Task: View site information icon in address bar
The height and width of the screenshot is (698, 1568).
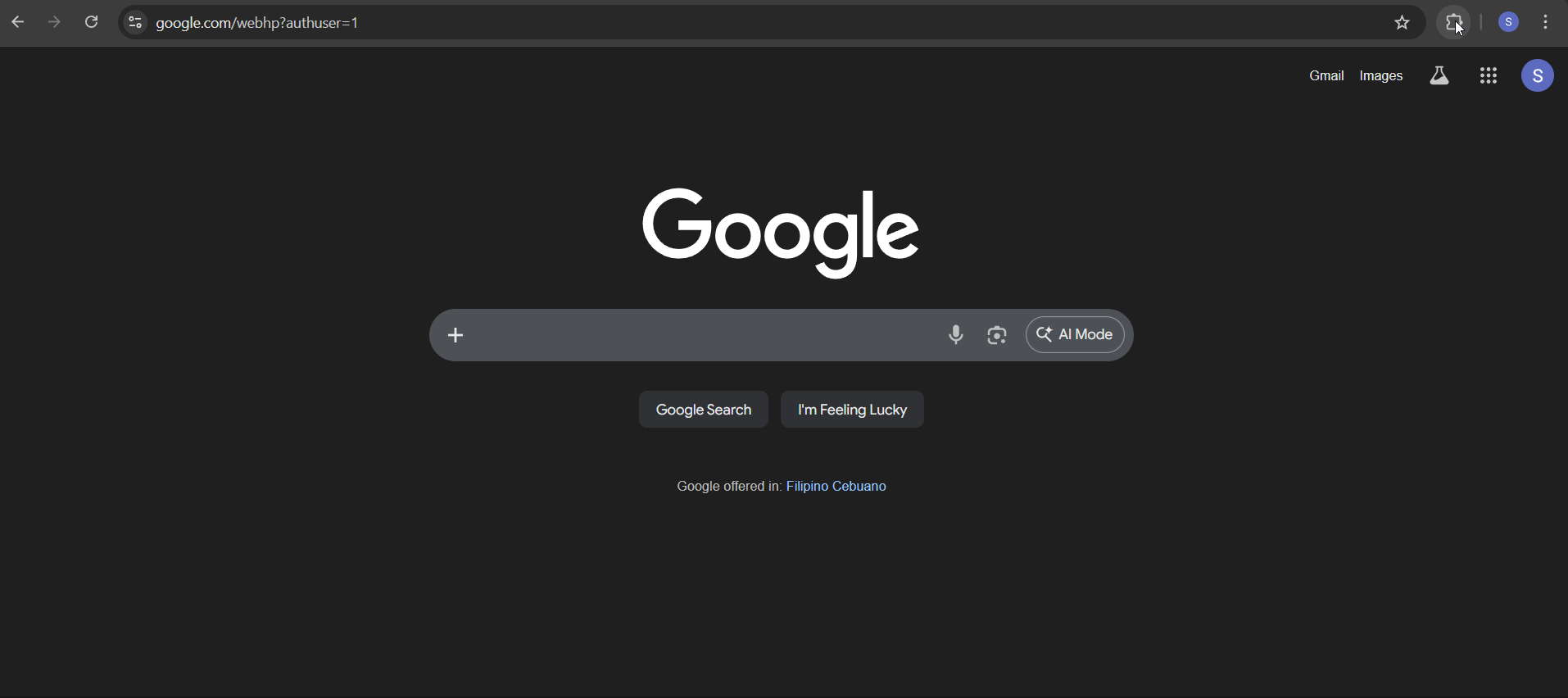Action: click(135, 23)
